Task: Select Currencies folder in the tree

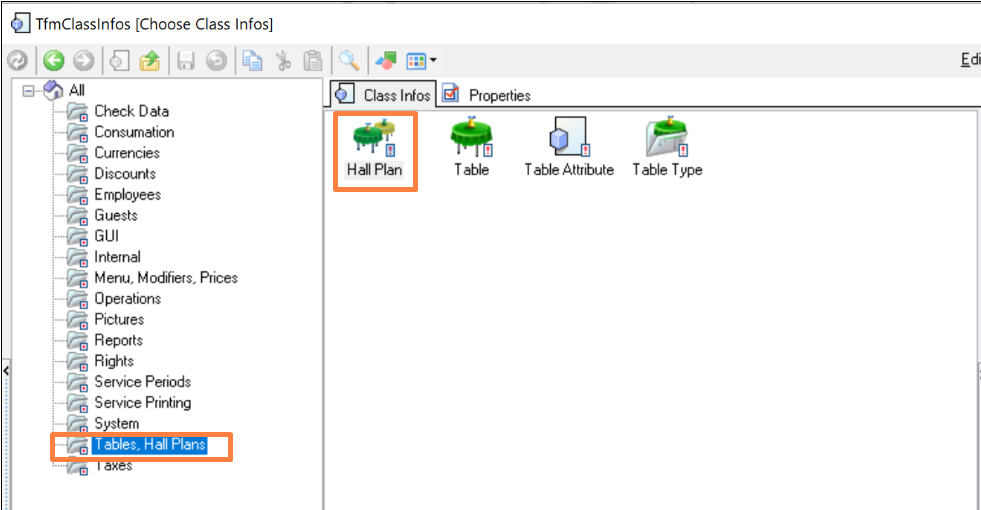Action: pyautogui.click(x=127, y=153)
